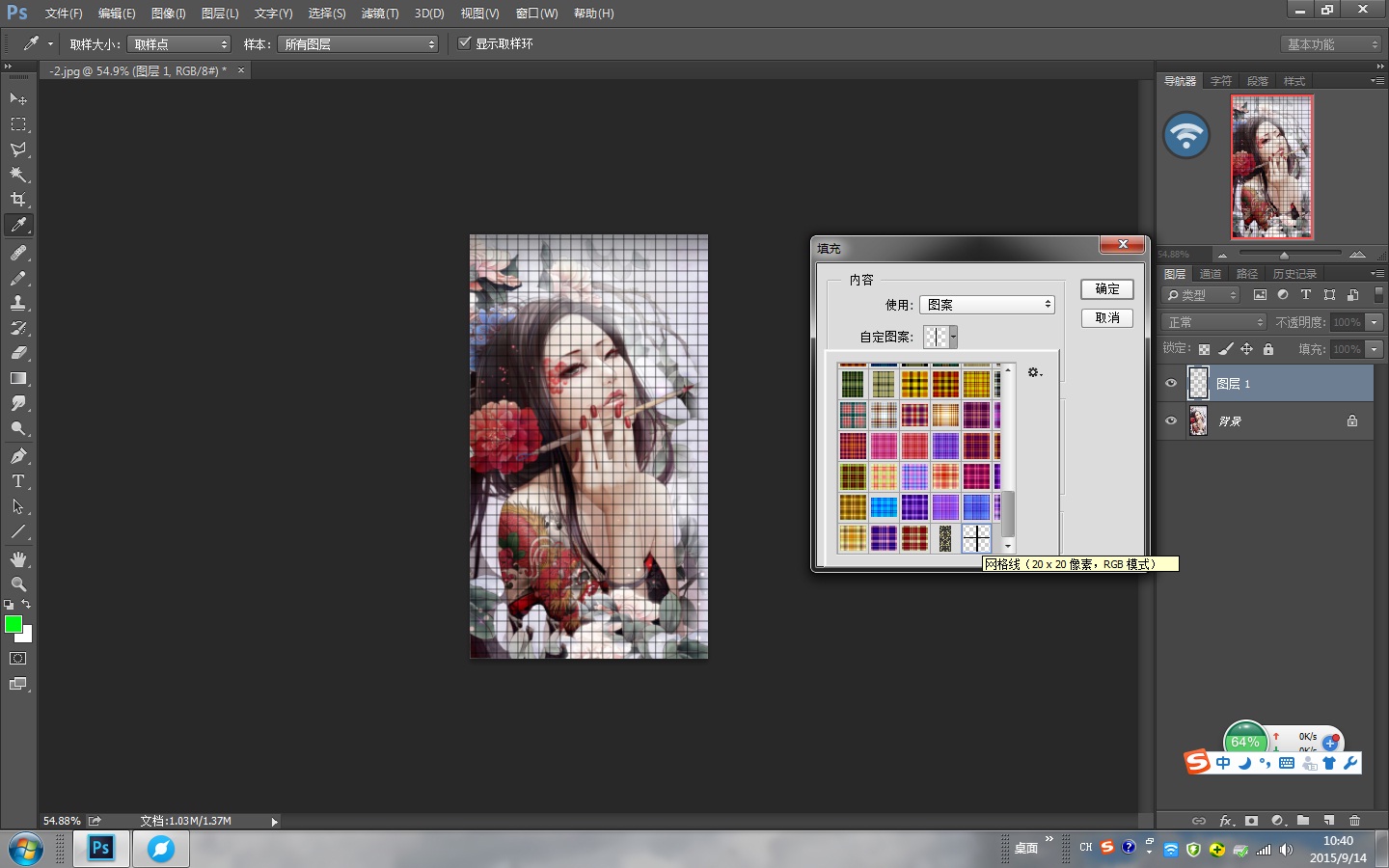Select the Clone Stamp tool
Screen dimensions: 1389x868
click(x=18, y=303)
